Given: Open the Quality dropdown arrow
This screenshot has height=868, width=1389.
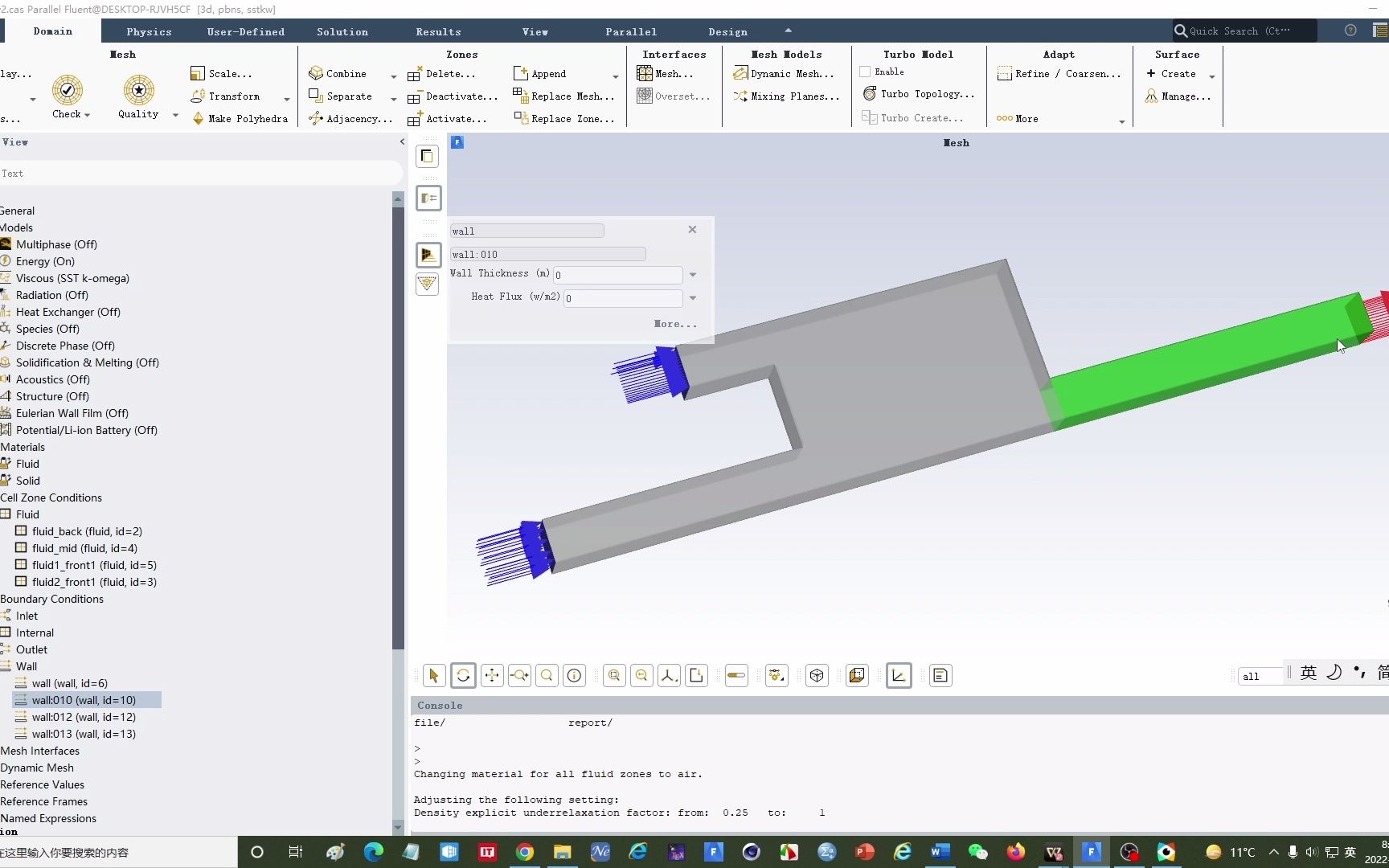Looking at the screenshot, I should point(175,115).
